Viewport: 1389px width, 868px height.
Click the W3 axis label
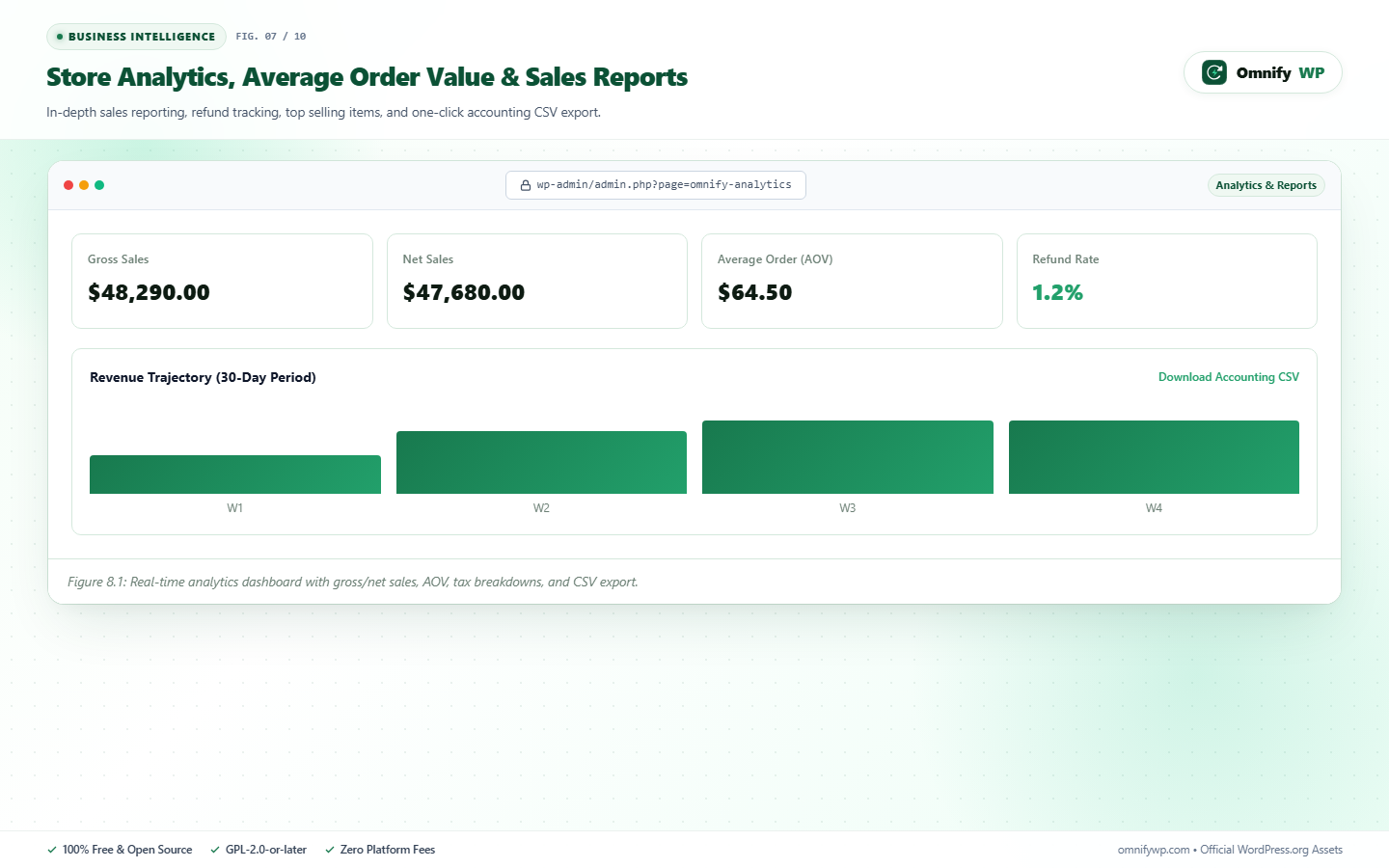coord(848,508)
